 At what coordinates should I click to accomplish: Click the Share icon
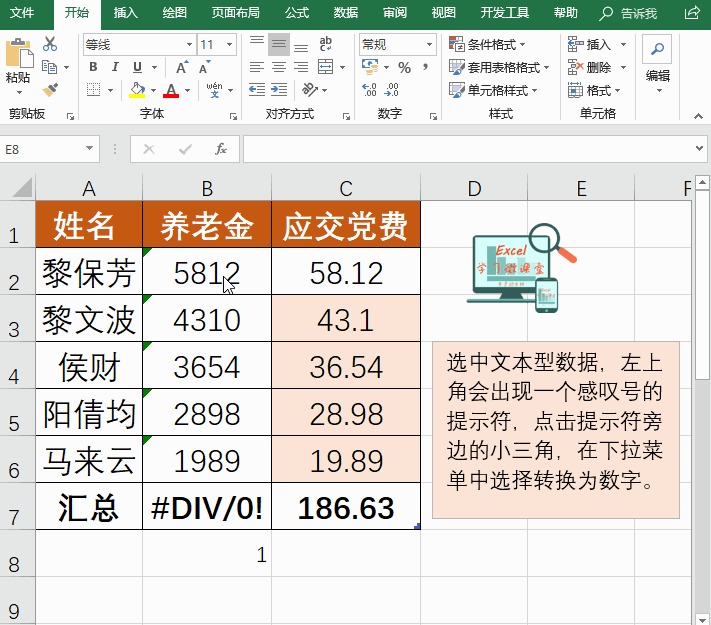[x=692, y=13]
